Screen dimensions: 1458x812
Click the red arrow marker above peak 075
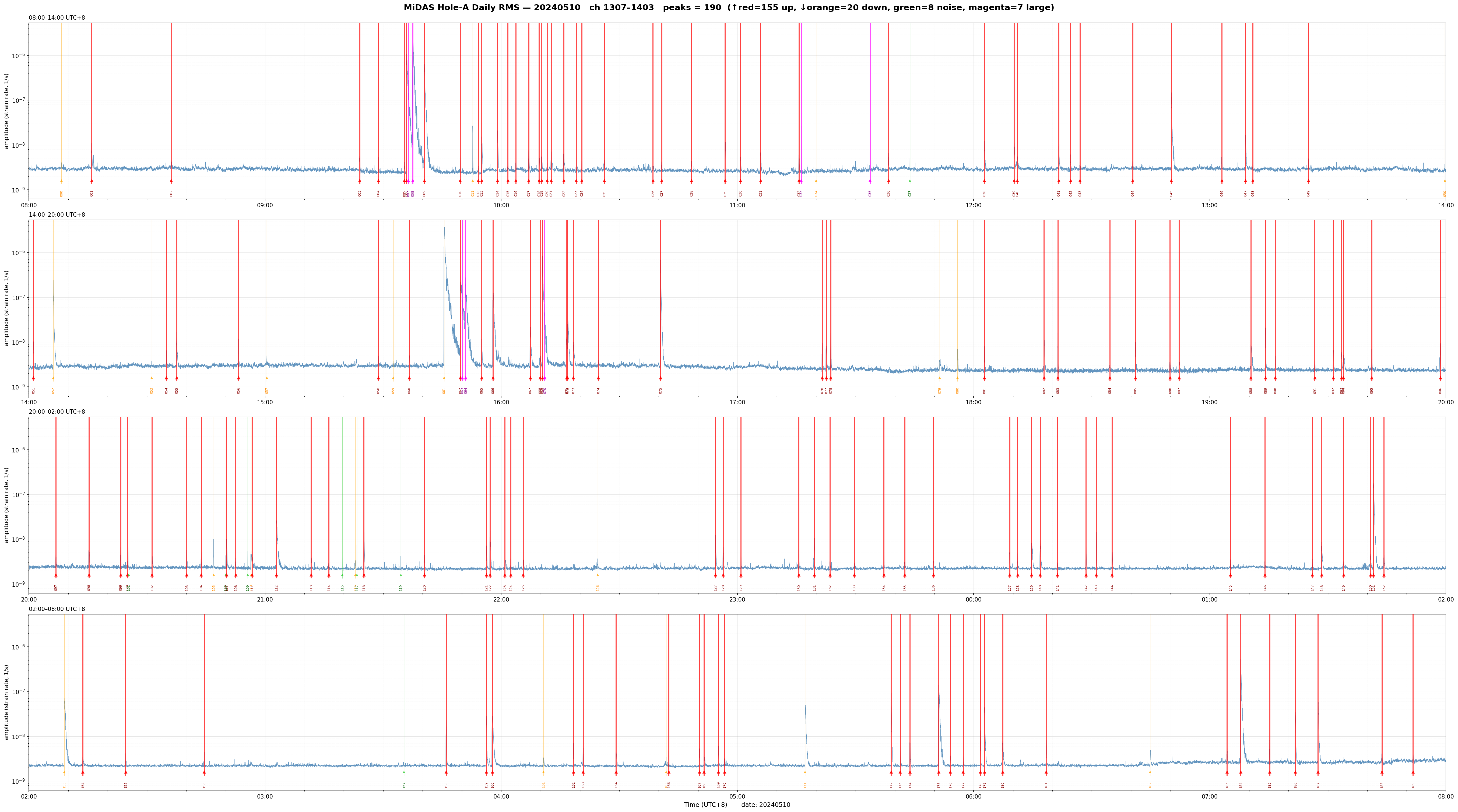coord(661,378)
